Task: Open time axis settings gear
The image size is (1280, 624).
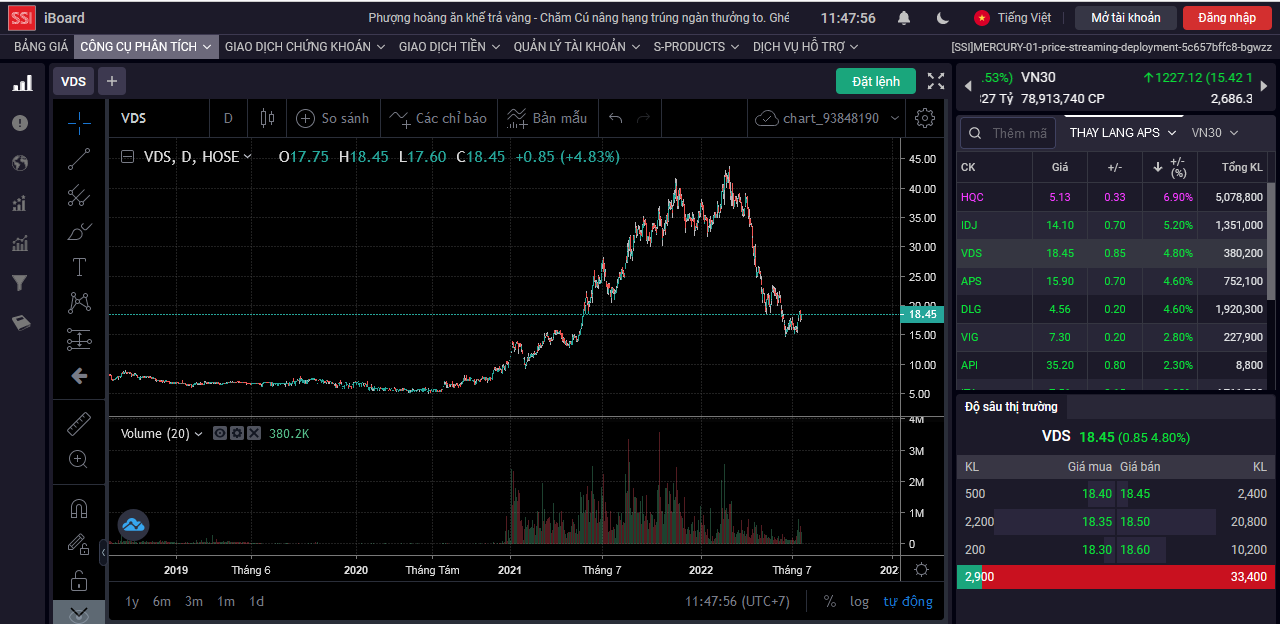Action: (x=922, y=570)
